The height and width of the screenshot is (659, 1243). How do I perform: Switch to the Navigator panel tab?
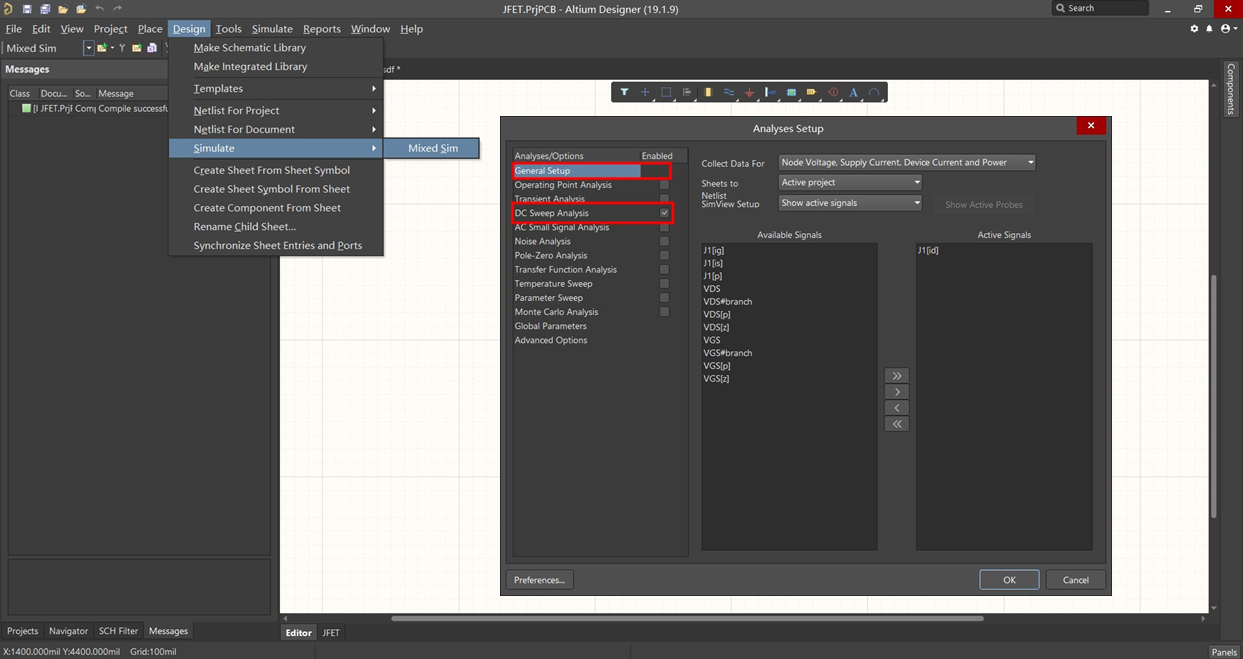click(x=68, y=631)
